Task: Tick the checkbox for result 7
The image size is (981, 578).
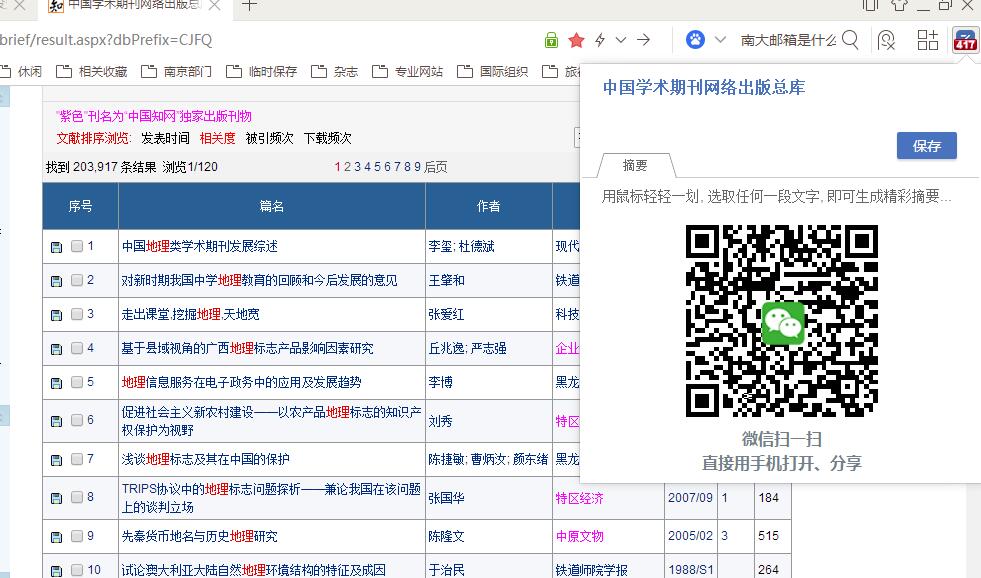Action: pos(77,459)
